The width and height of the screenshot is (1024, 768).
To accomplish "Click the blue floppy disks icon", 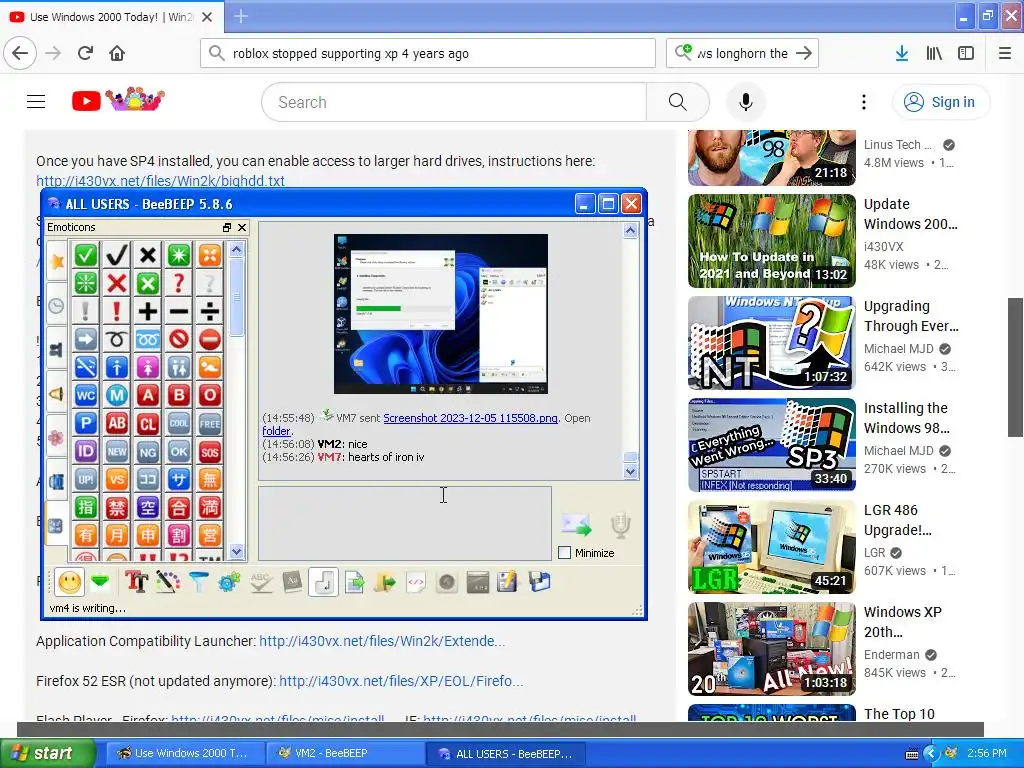I will click(x=539, y=582).
